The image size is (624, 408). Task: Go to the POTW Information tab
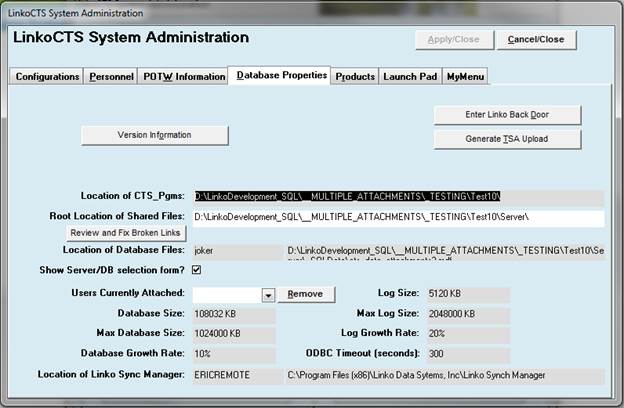coord(183,76)
